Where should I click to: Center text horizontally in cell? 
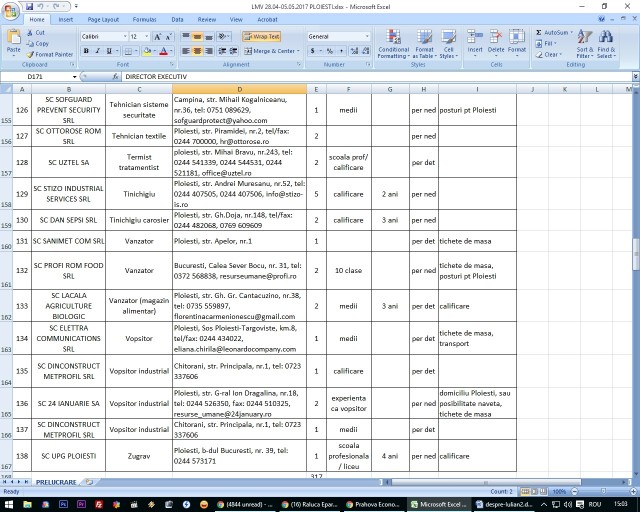point(198,51)
